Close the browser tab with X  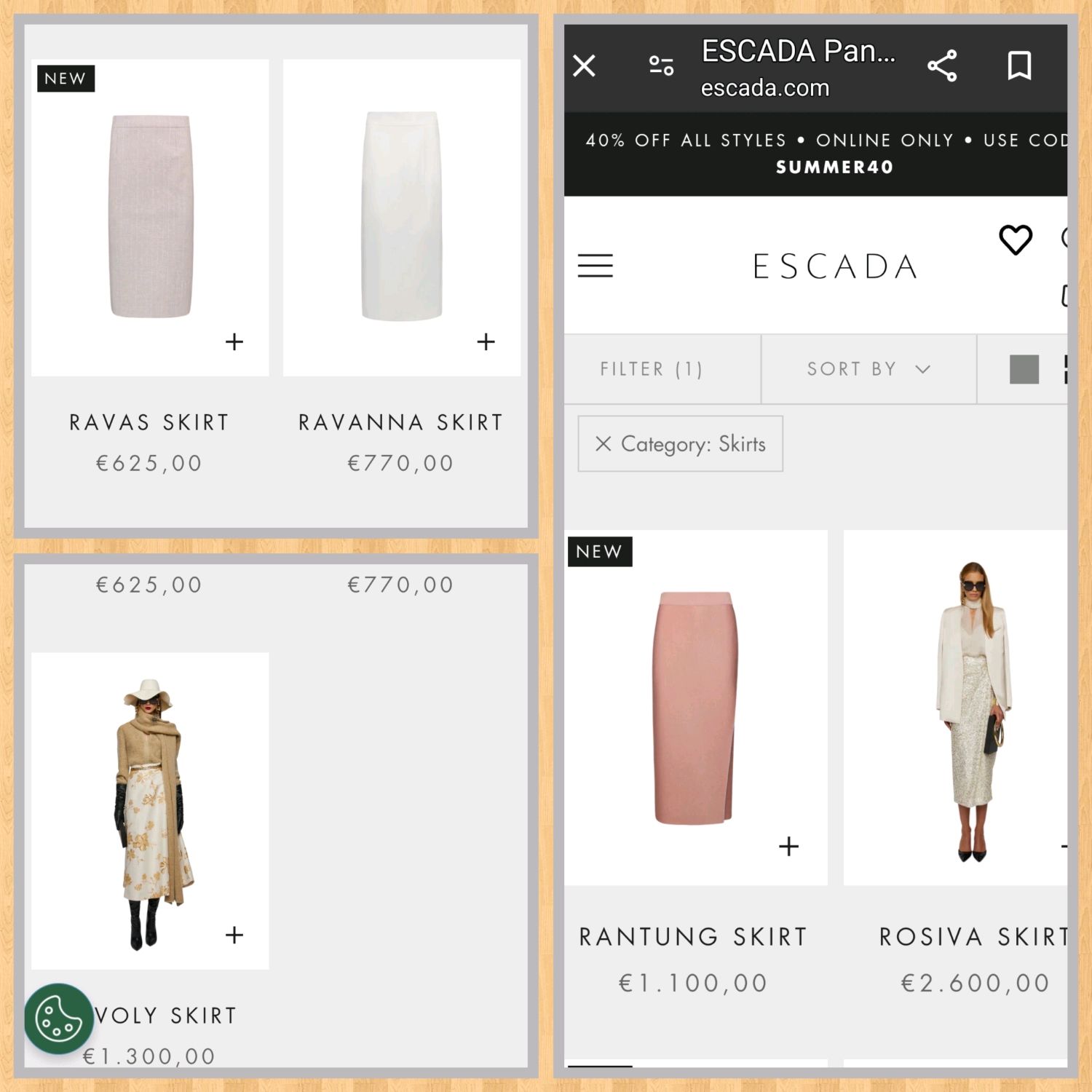click(x=584, y=66)
